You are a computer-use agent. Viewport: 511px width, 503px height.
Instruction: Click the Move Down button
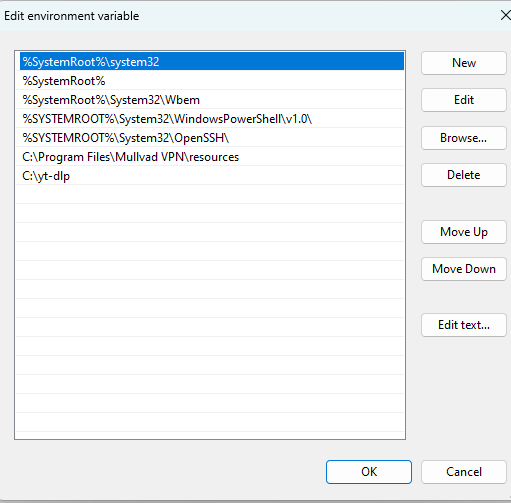(464, 269)
